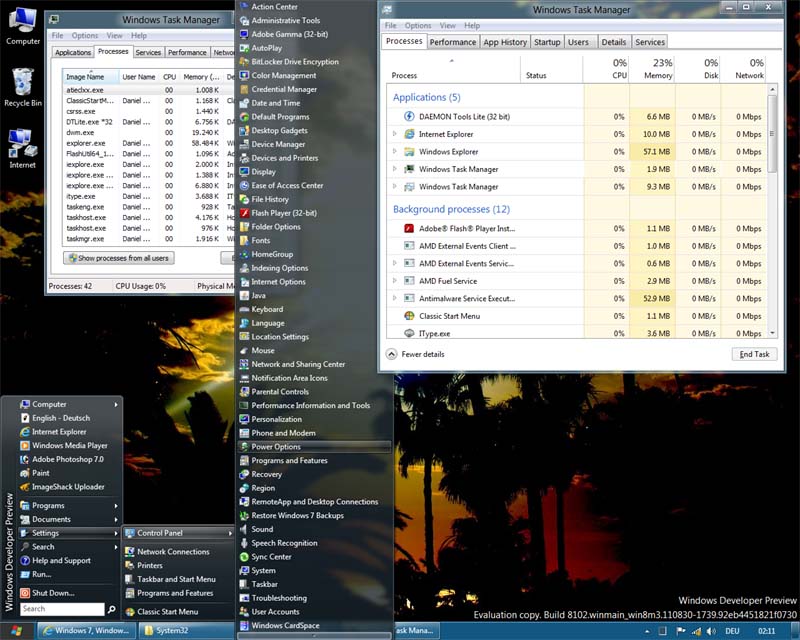Open Run... from the start menu

point(41,574)
